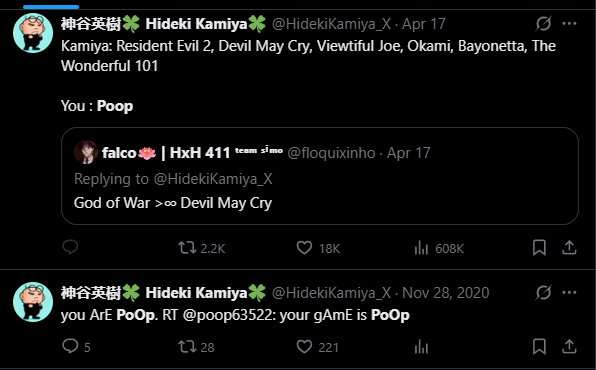Open more options on Nov 28, 2020 post
This screenshot has height=370, width=596.
point(569,292)
